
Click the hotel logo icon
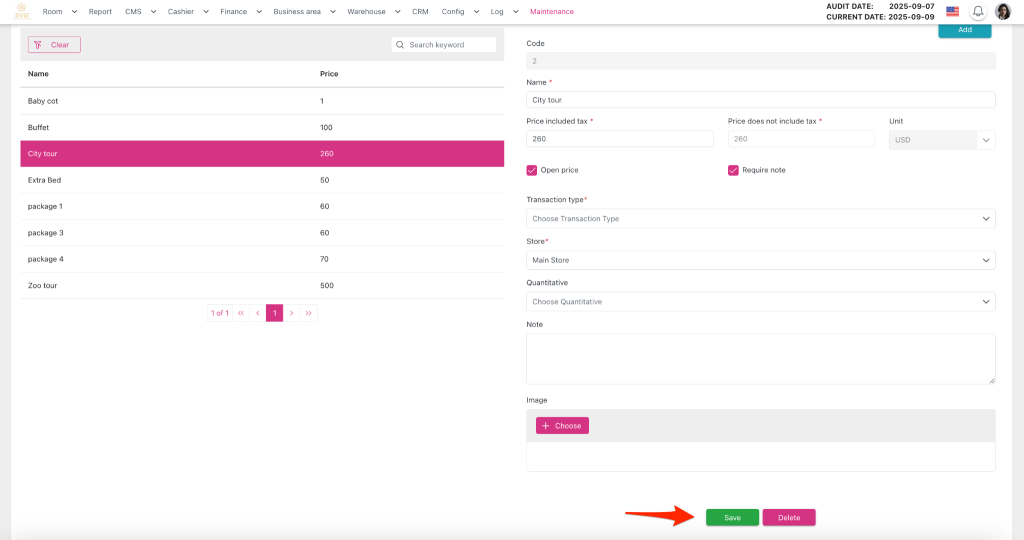point(21,11)
